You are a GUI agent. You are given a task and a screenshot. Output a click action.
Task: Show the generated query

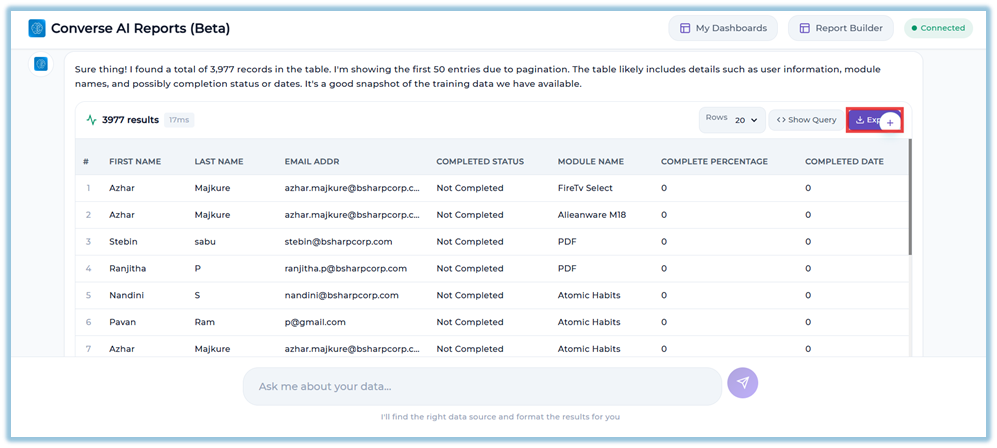tap(806, 120)
